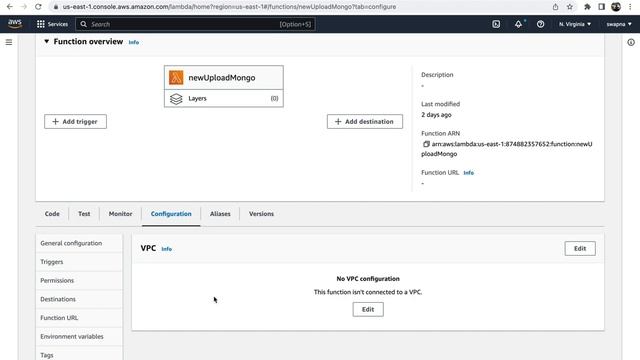Screen dimensions: 640x360
Task: Toggle the browser side panel icon
Action: (x=602, y=7)
